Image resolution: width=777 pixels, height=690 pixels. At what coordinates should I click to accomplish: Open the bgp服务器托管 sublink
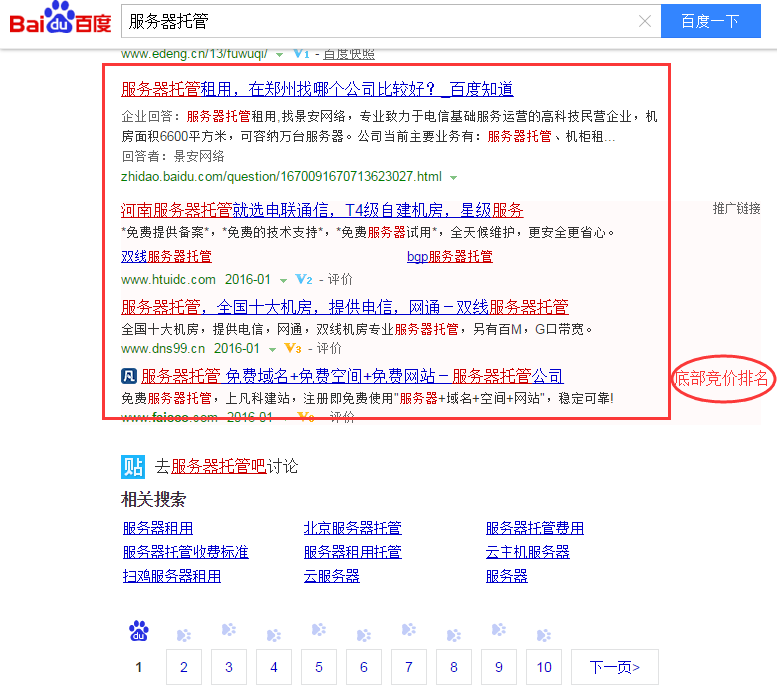coord(449,256)
